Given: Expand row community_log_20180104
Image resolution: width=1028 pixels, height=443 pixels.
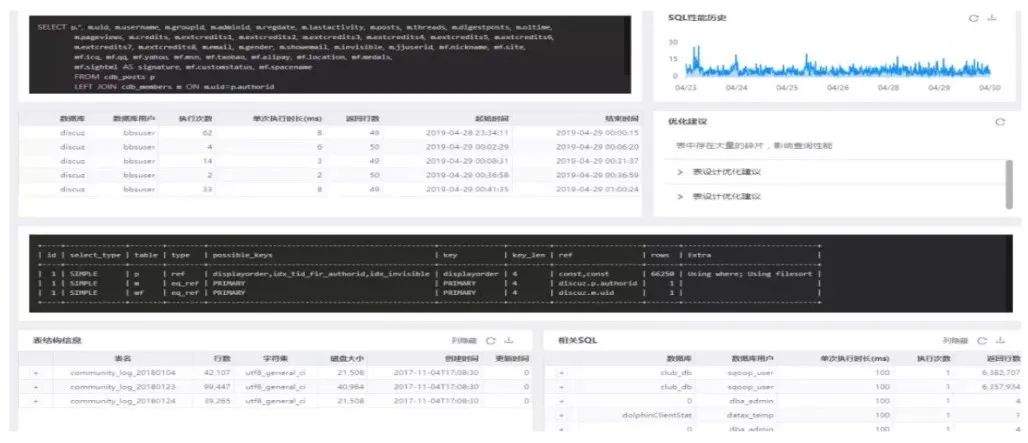Looking at the screenshot, I should point(36,373).
